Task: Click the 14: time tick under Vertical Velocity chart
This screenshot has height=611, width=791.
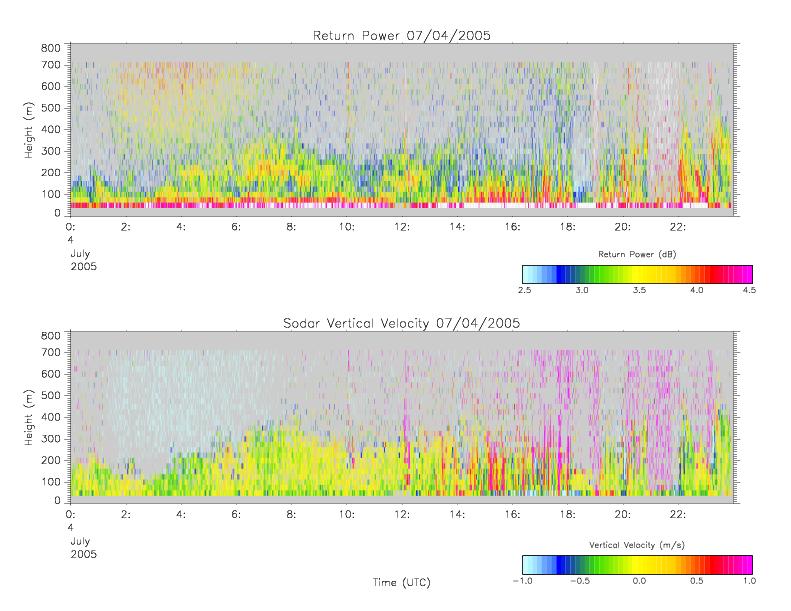Action: pyautogui.click(x=457, y=514)
